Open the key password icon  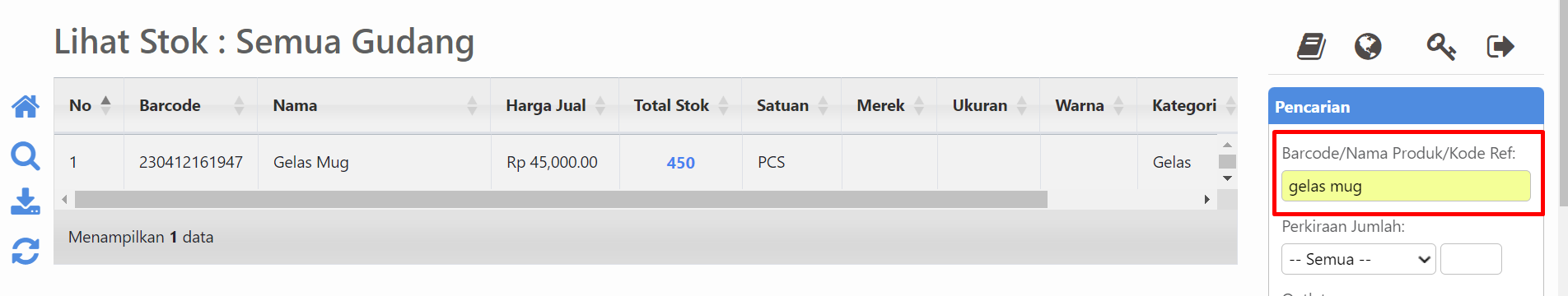click(x=1440, y=46)
